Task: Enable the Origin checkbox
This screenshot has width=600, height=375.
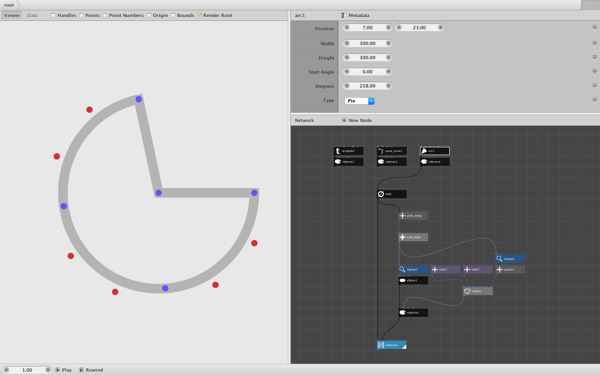Action: pos(148,15)
